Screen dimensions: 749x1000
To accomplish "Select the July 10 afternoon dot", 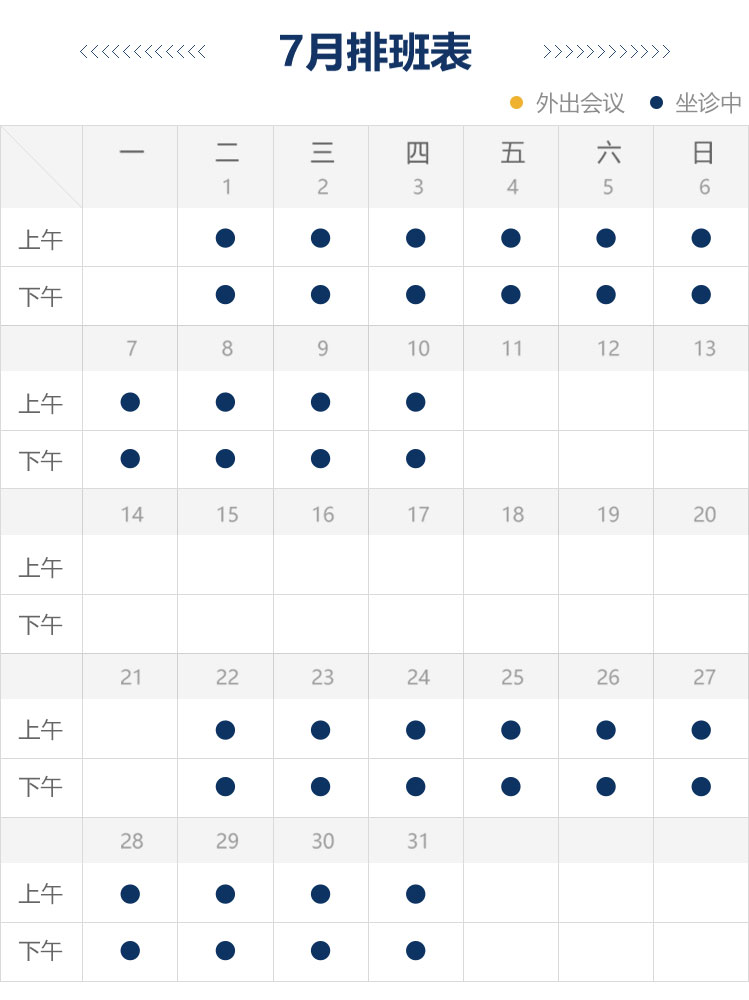I will [x=415, y=459].
